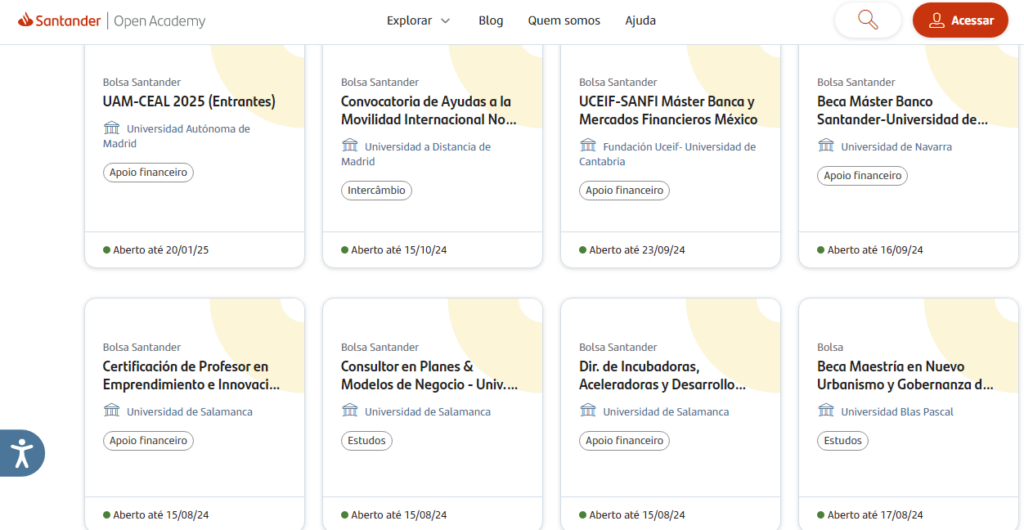Click Universidad de Salamanca in Consultor card
This screenshot has height=530, width=1024.
coord(427,412)
